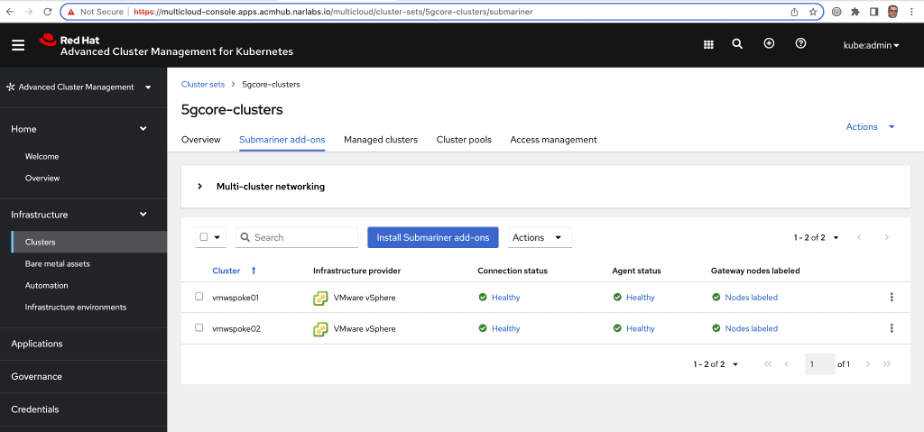Toggle the bulk select checkbox in the toolbar
The width and height of the screenshot is (924, 432).
(x=204, y=237)
